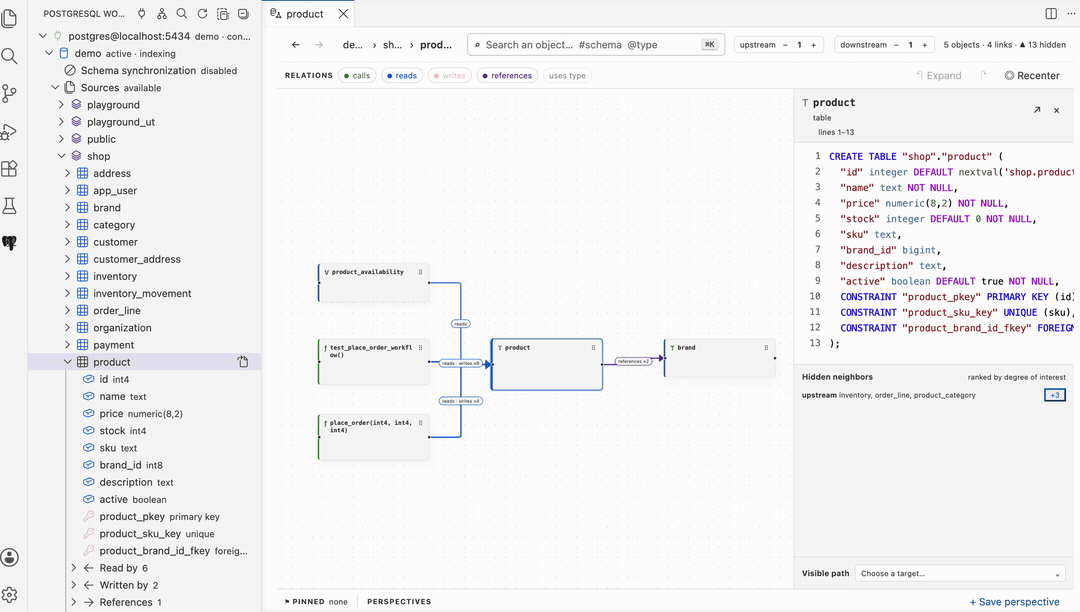Open the Extensions view
Image resolution: width=1080 pixels, height=612 pixels.
click(x=10, y=169)
